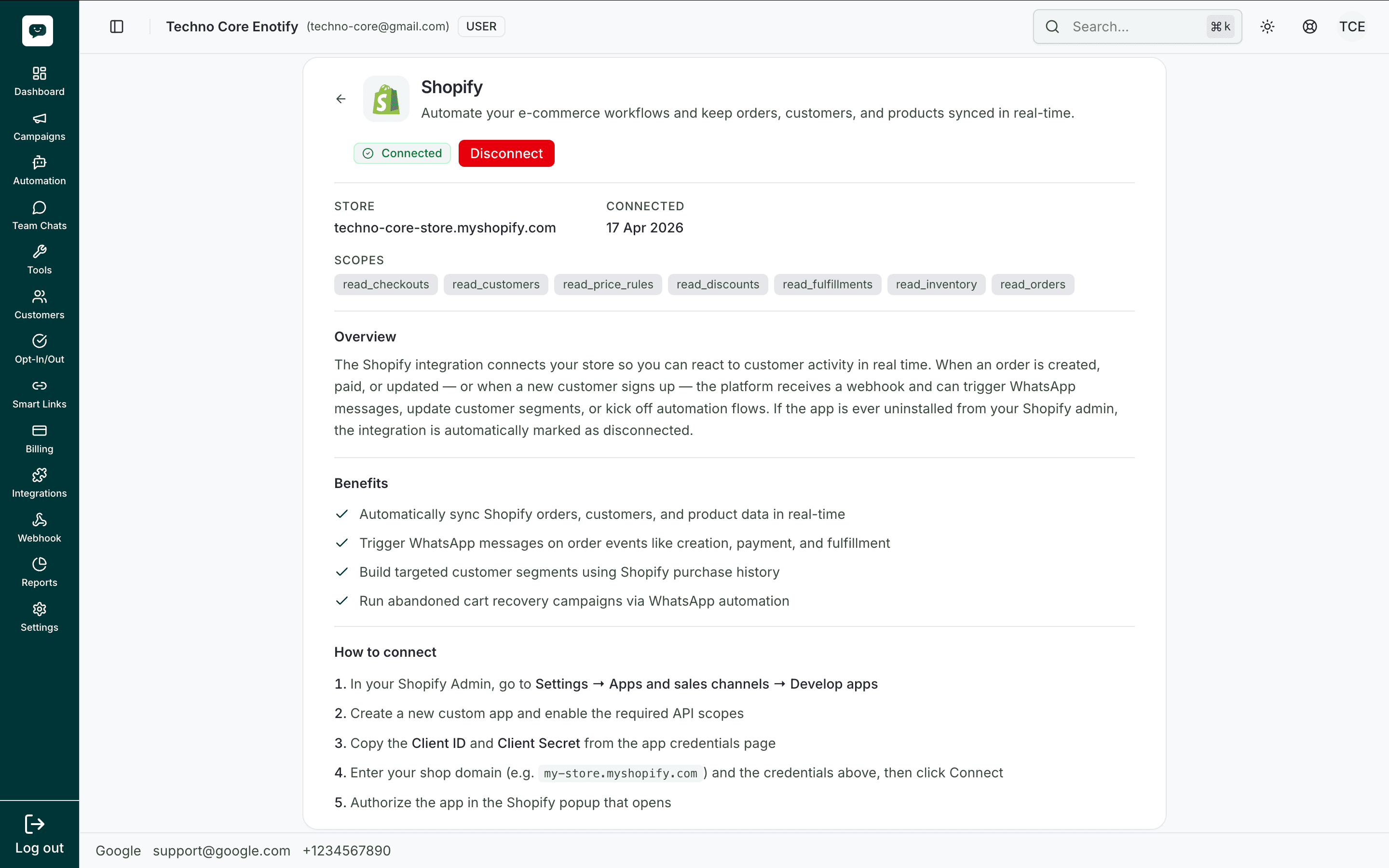Click the Google footer text

pyautogui.click(x=118, y=851)
